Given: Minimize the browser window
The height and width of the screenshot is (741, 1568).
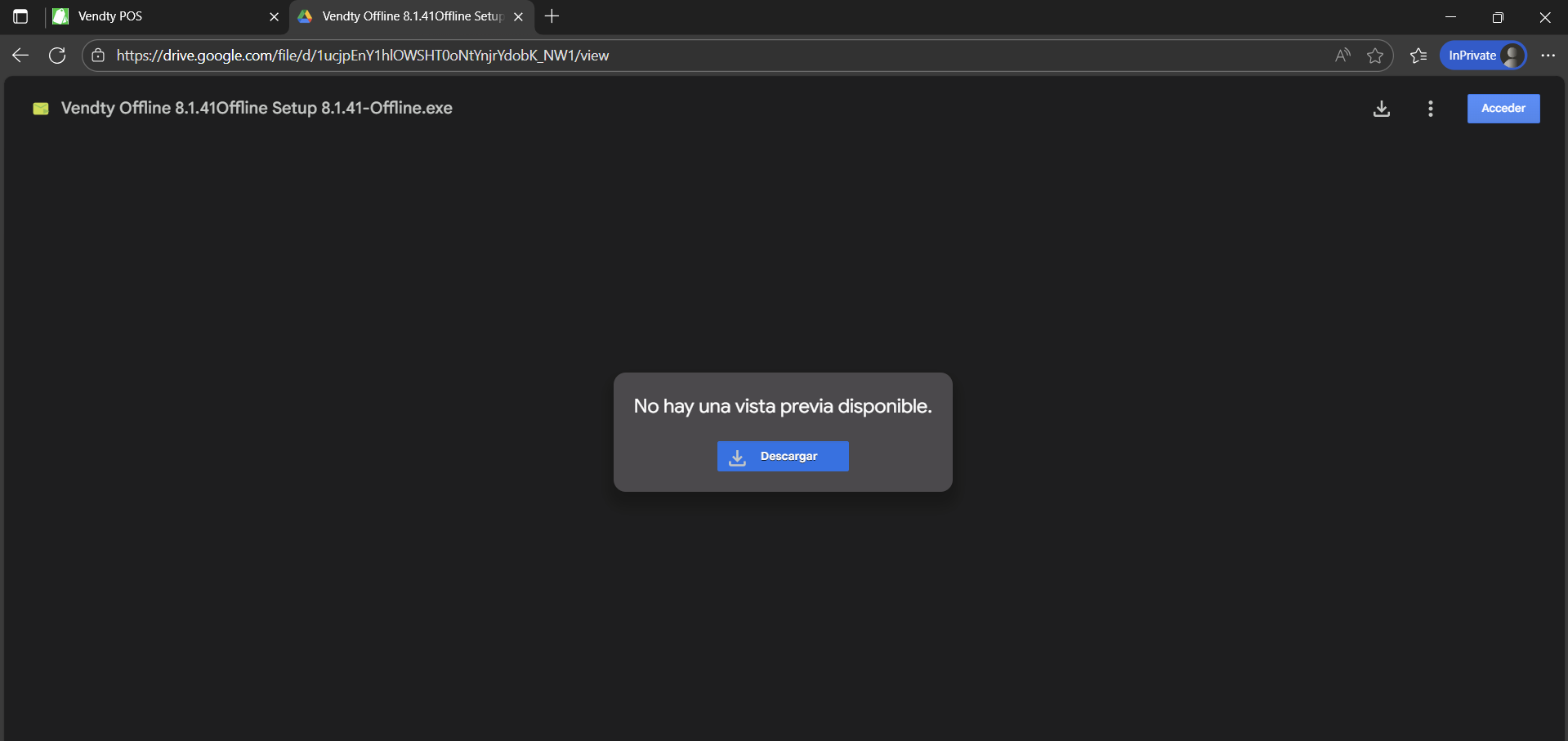Looking at the screenshot, I should click(x=1451, y=16).
